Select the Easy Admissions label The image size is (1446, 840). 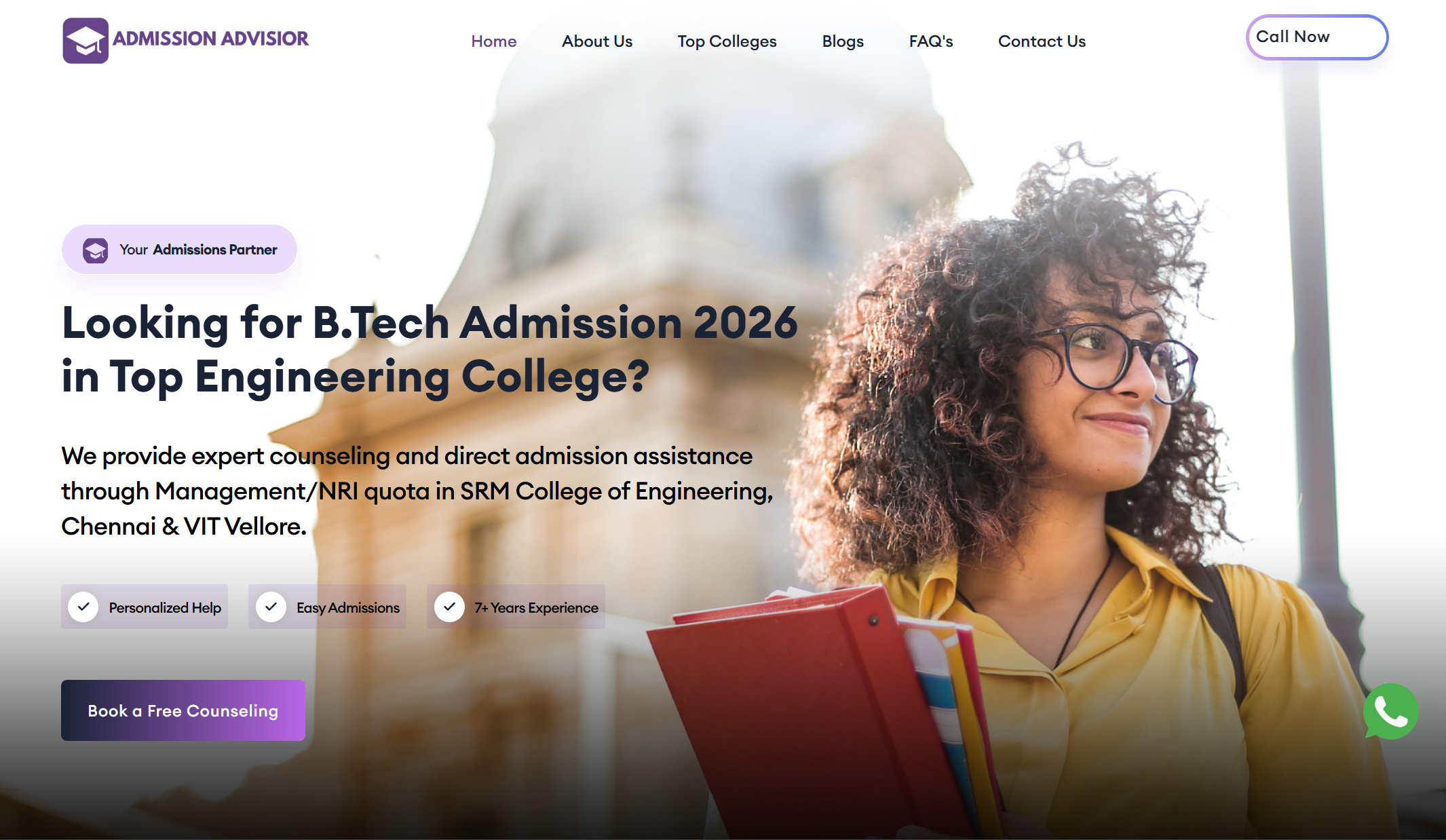click(x=348, y=608)
